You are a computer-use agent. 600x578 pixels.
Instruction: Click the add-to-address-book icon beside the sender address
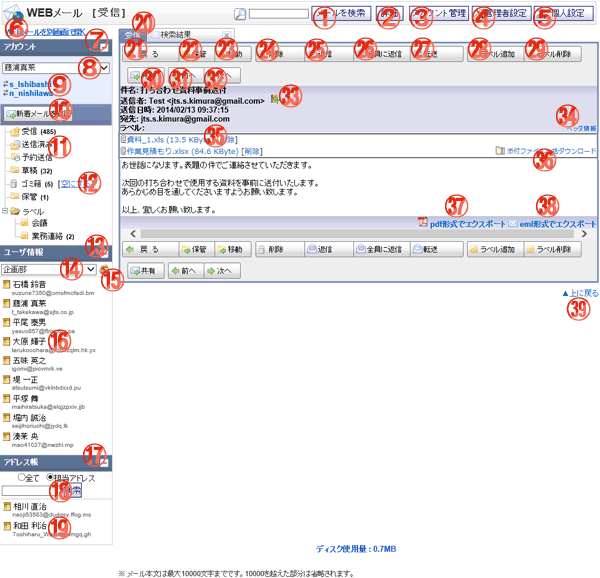coord(274,100)
